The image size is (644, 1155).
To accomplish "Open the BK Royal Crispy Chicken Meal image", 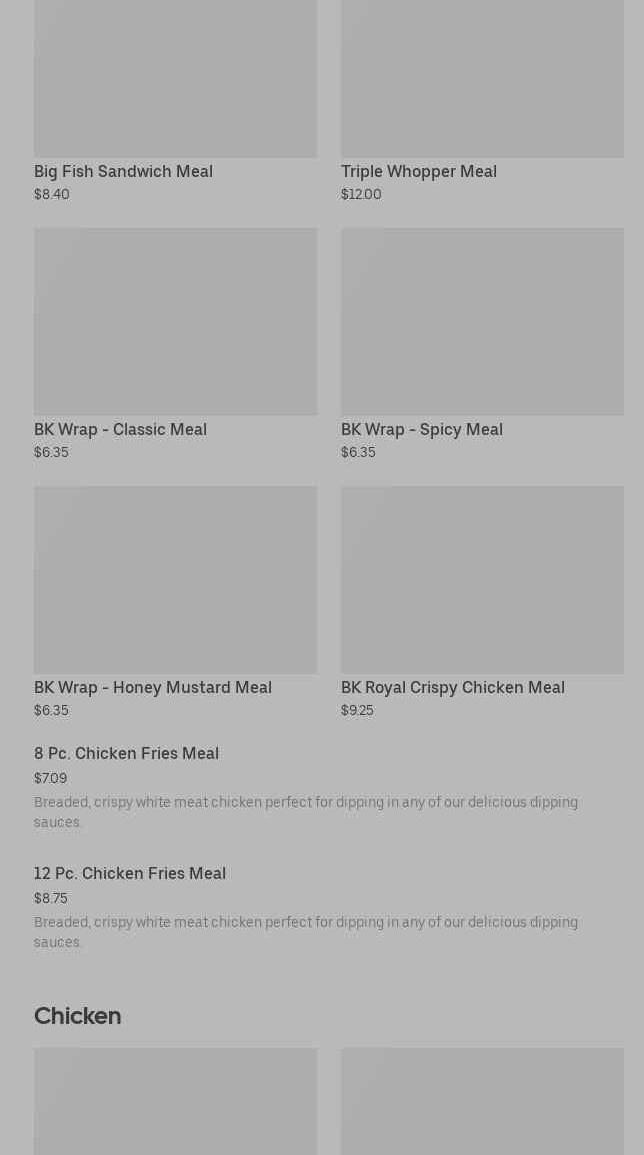I will point(482,579).
